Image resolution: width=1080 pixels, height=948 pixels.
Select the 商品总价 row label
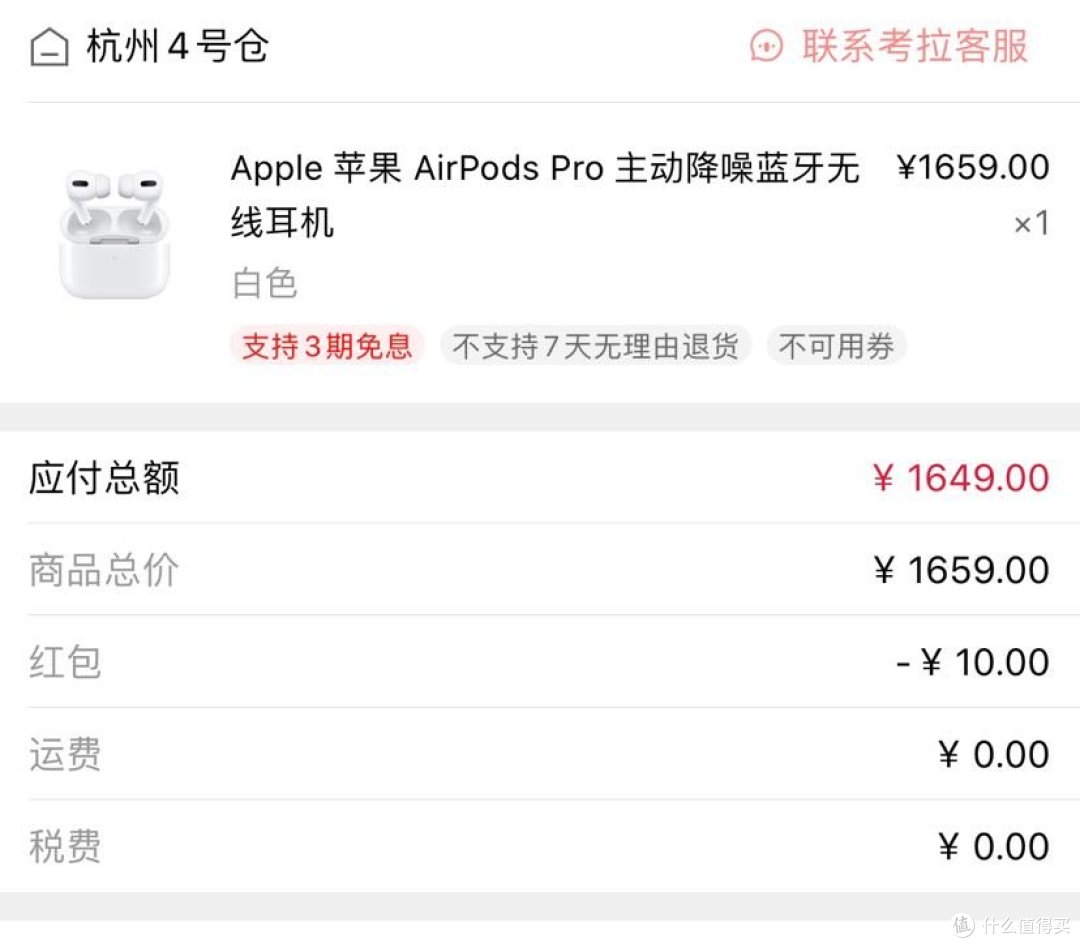pyautogui.click(x=104, y=570)
